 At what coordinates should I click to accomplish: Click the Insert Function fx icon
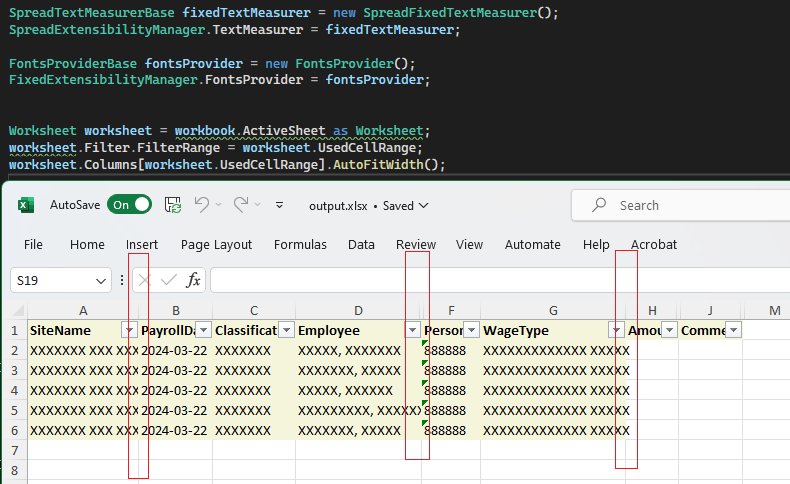[193, 280]
